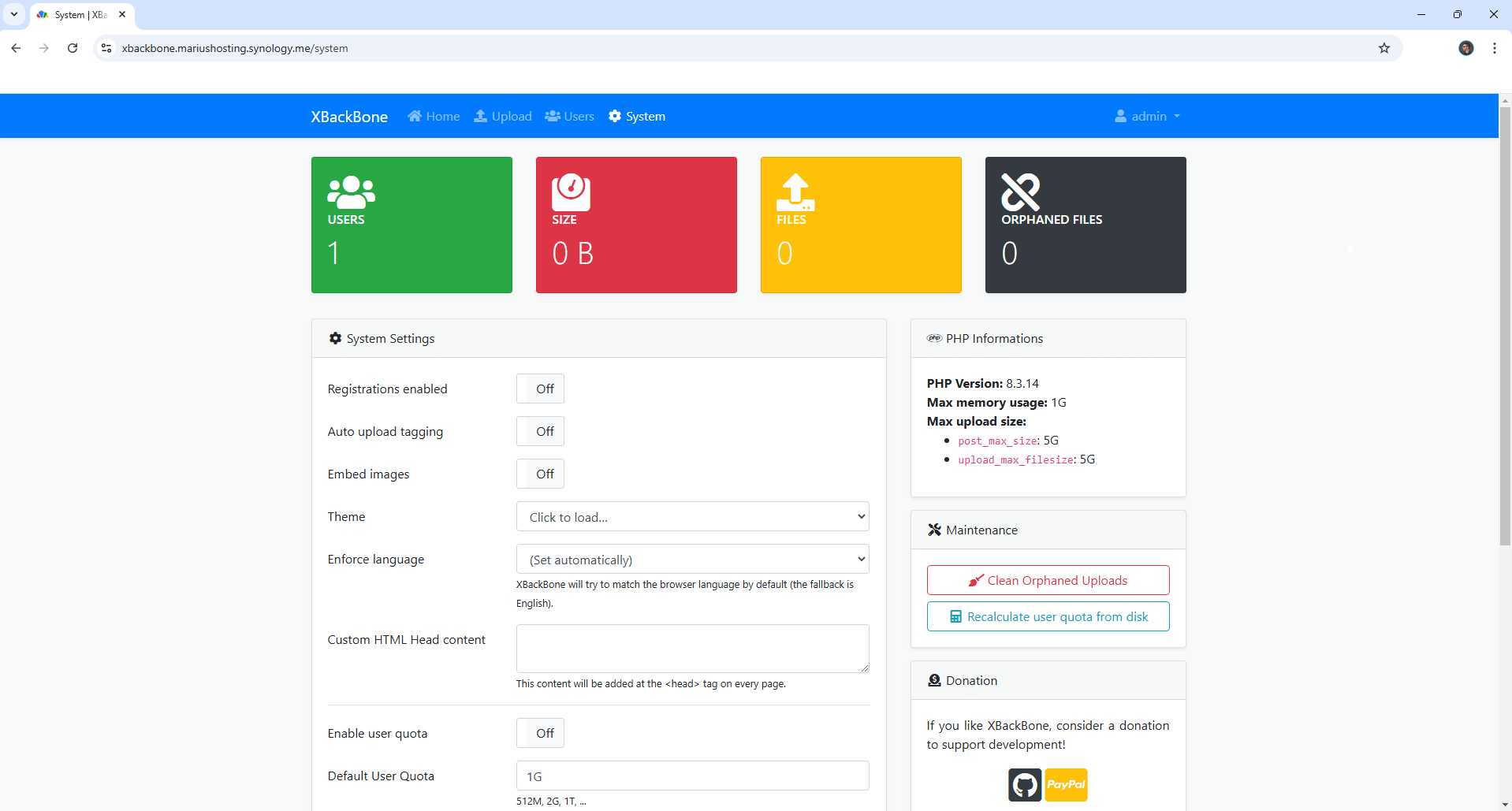Click the browser forward arrow
This screenshot has height=811, width=1512.
point(44,48)
